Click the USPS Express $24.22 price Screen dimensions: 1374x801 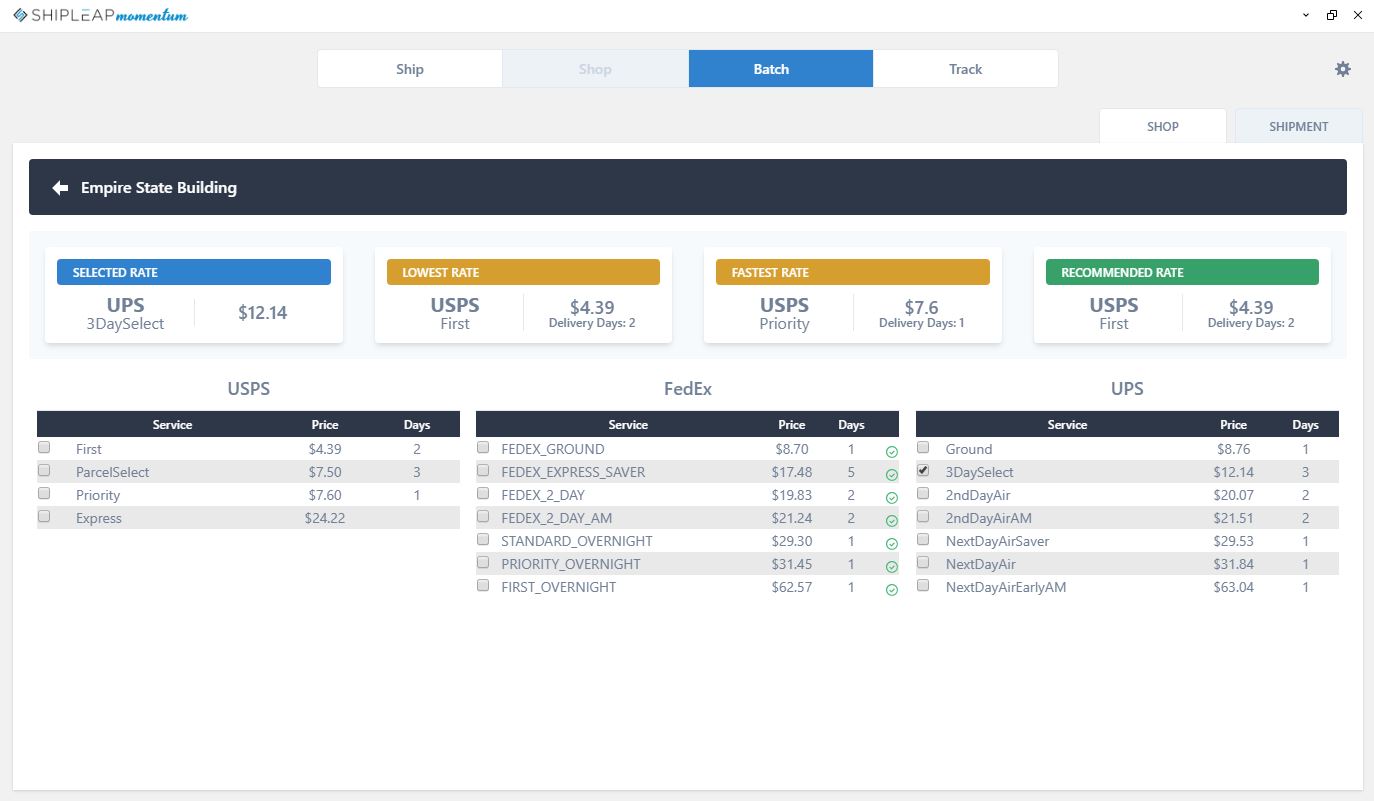click(325, 518)
